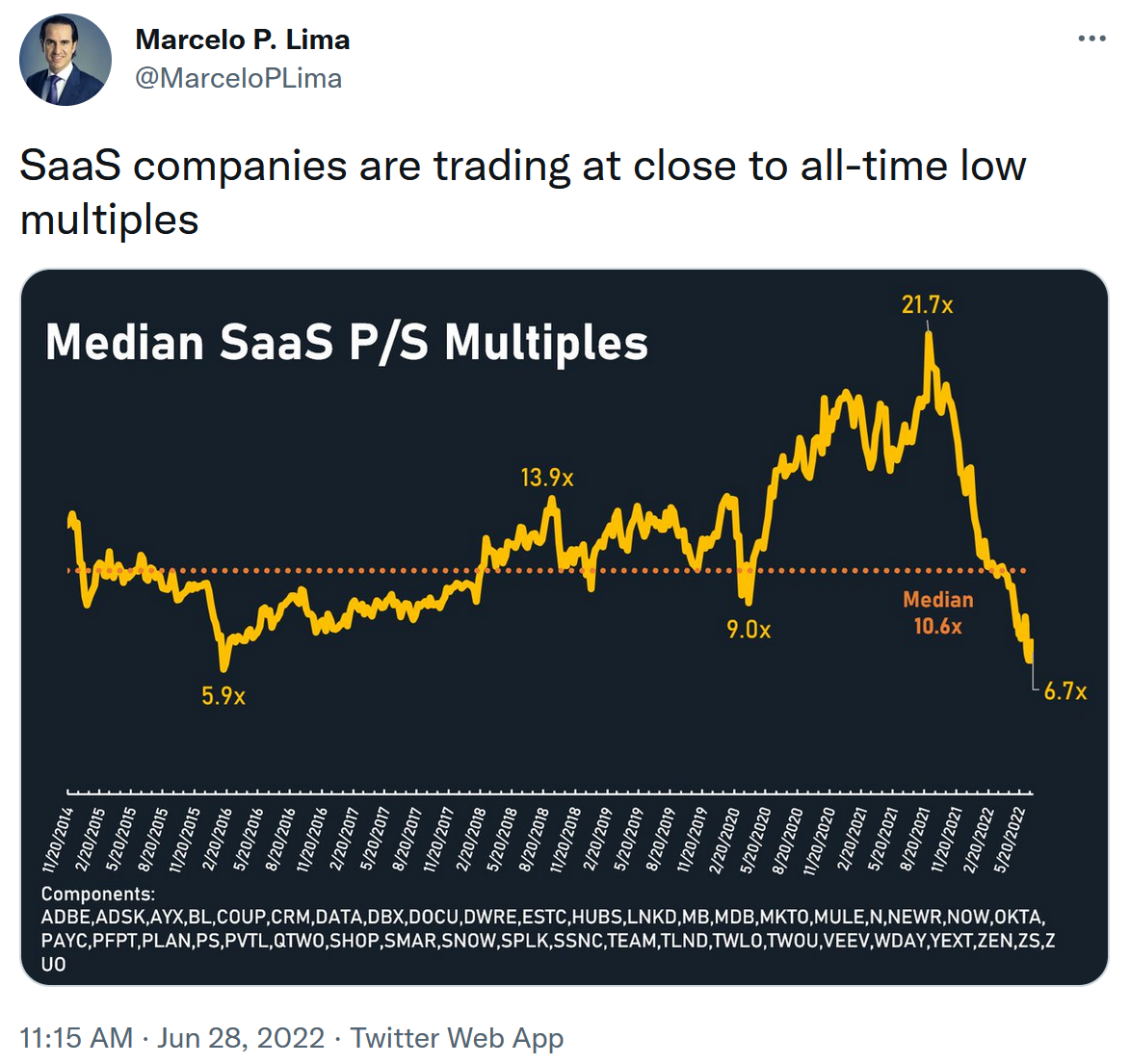
Task: Click the orange Median 10.6x label
Action: pos(937,612)
